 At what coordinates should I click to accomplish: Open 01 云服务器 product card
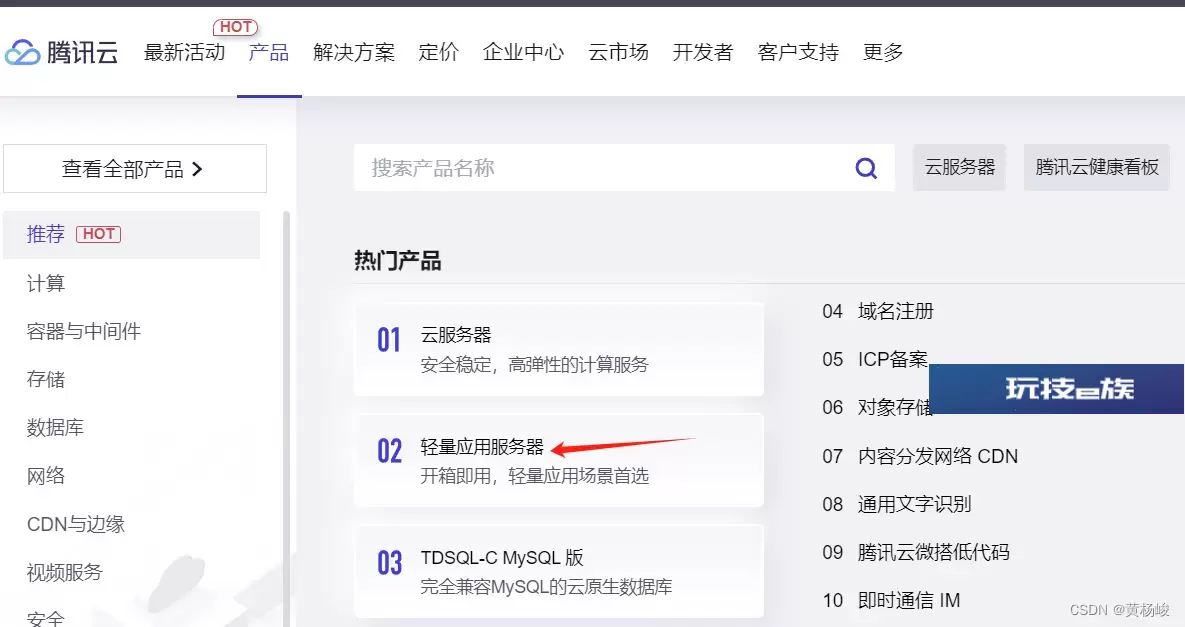[x=558, y=349]
